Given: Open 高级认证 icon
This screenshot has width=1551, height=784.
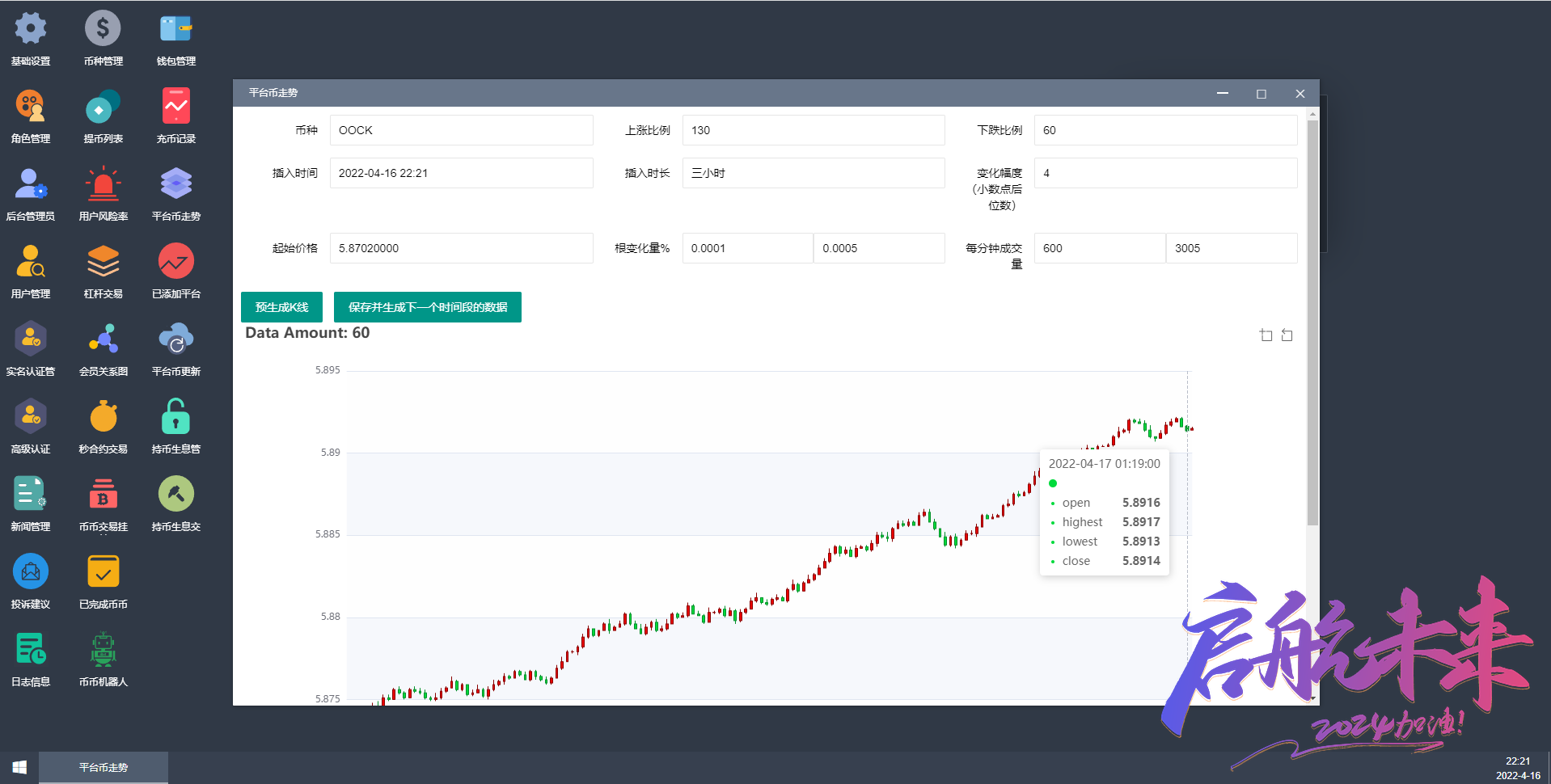Looking at the screenshot, I should click(31, 417).
